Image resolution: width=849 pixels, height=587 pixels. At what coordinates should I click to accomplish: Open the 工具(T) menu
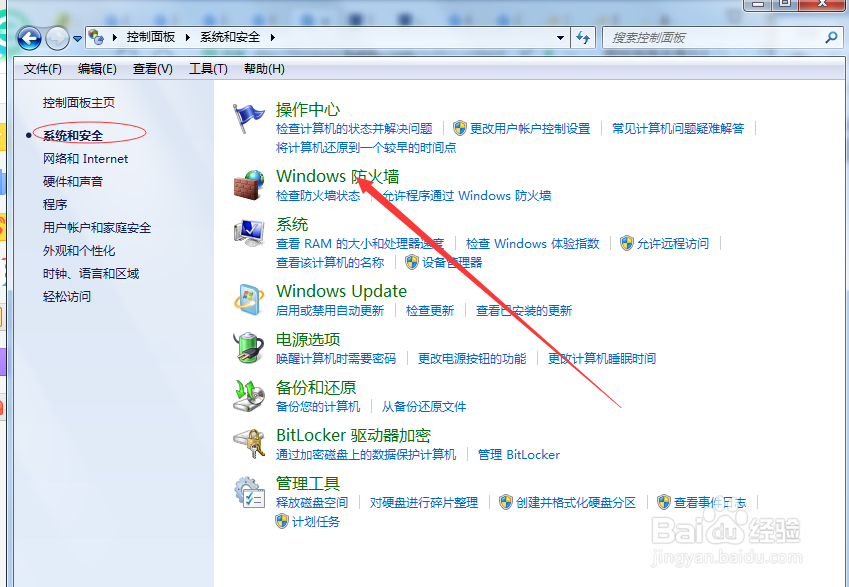[x=208, y=69]
